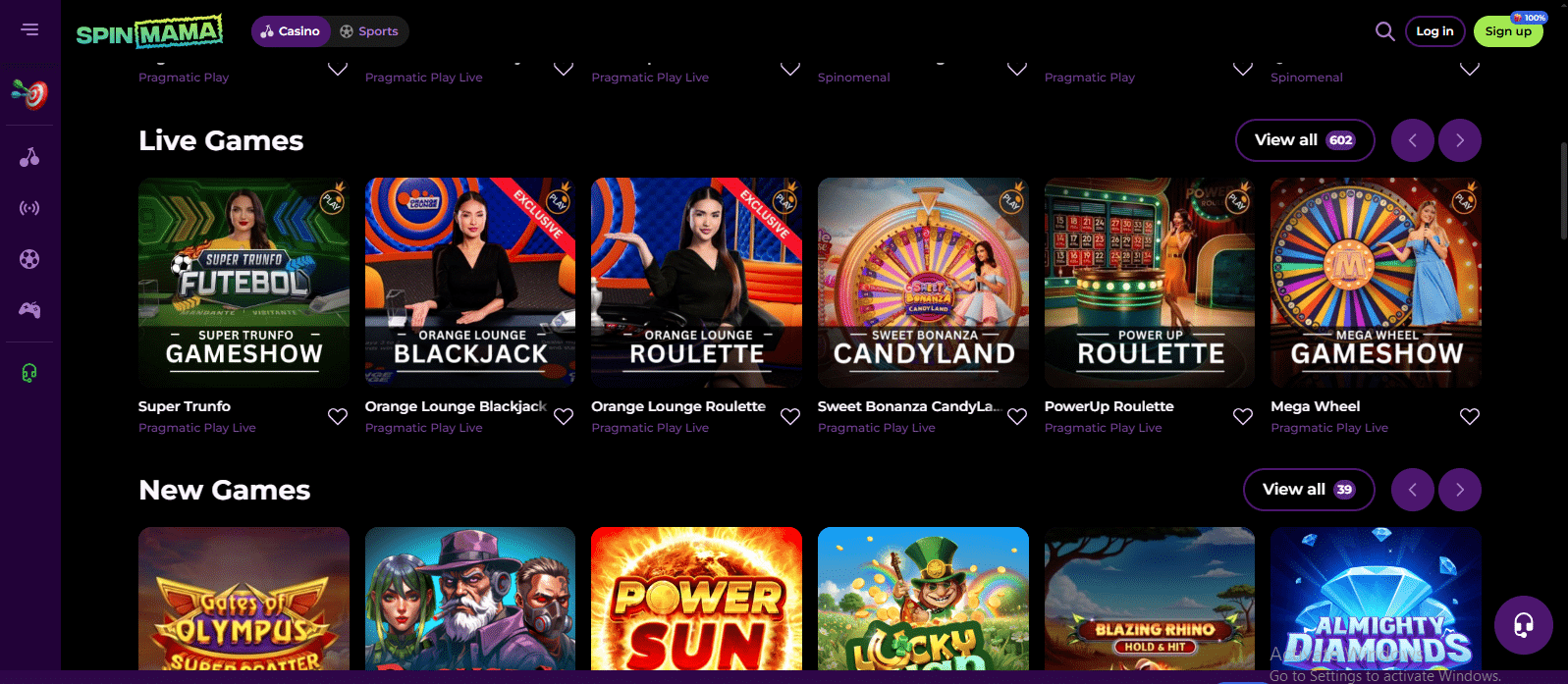The image size is (1568, 684).
Task: Toggle favorite heart for Orange Lounge Blackjack
Action: (x=564, y=416)
